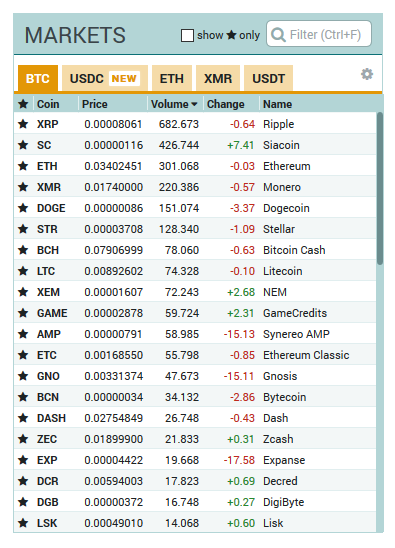395x548 pixels.
Task: Toggle favorite star for ZEC
Action: tap(23, 439)
